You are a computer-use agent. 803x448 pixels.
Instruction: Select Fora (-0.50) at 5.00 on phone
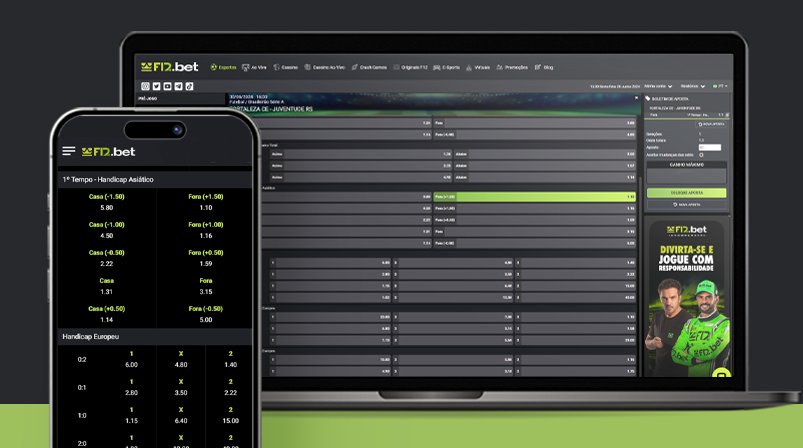point(205,314)
